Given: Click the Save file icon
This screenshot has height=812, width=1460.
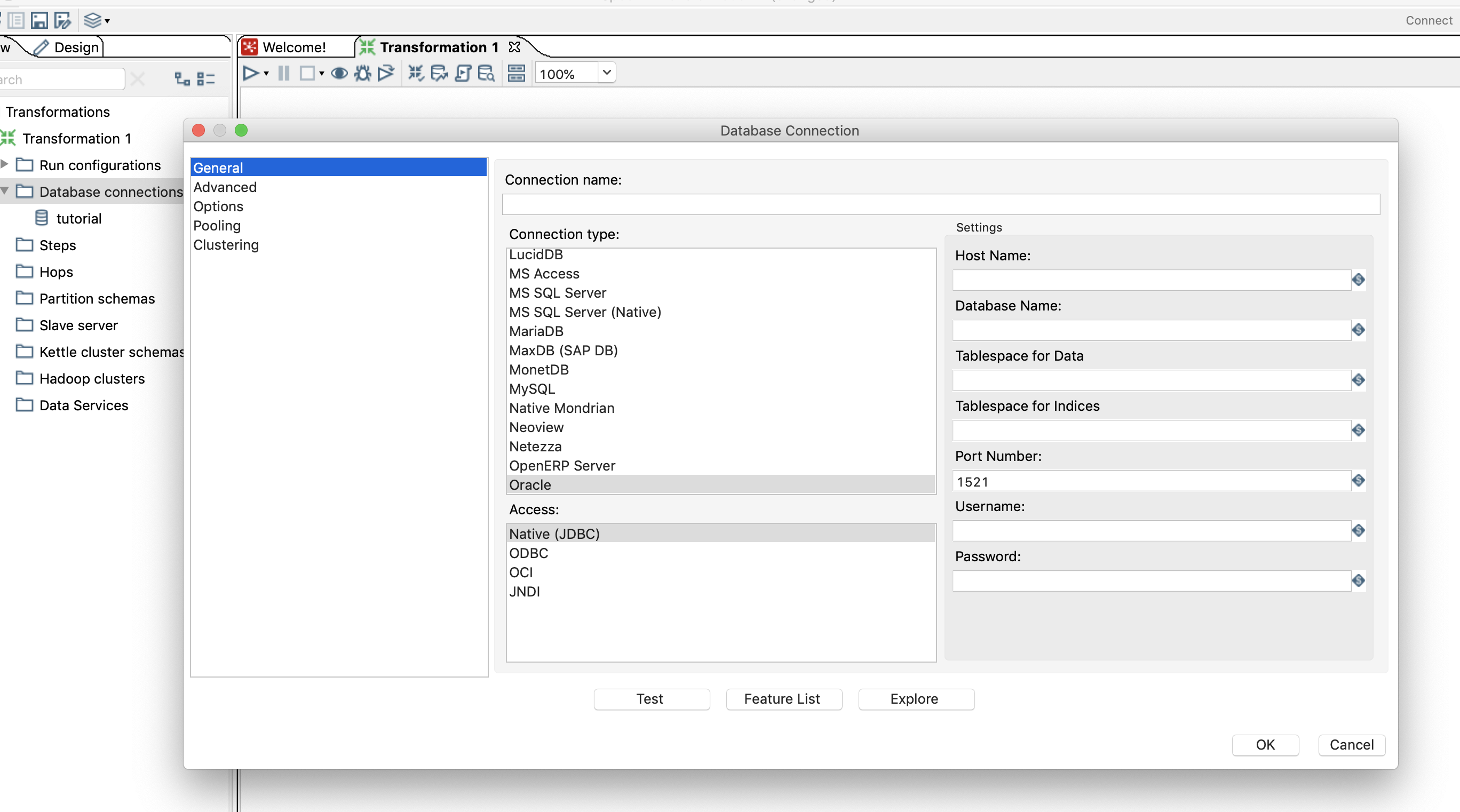Looking at the screenshot, I should click(x=39, y=21).
